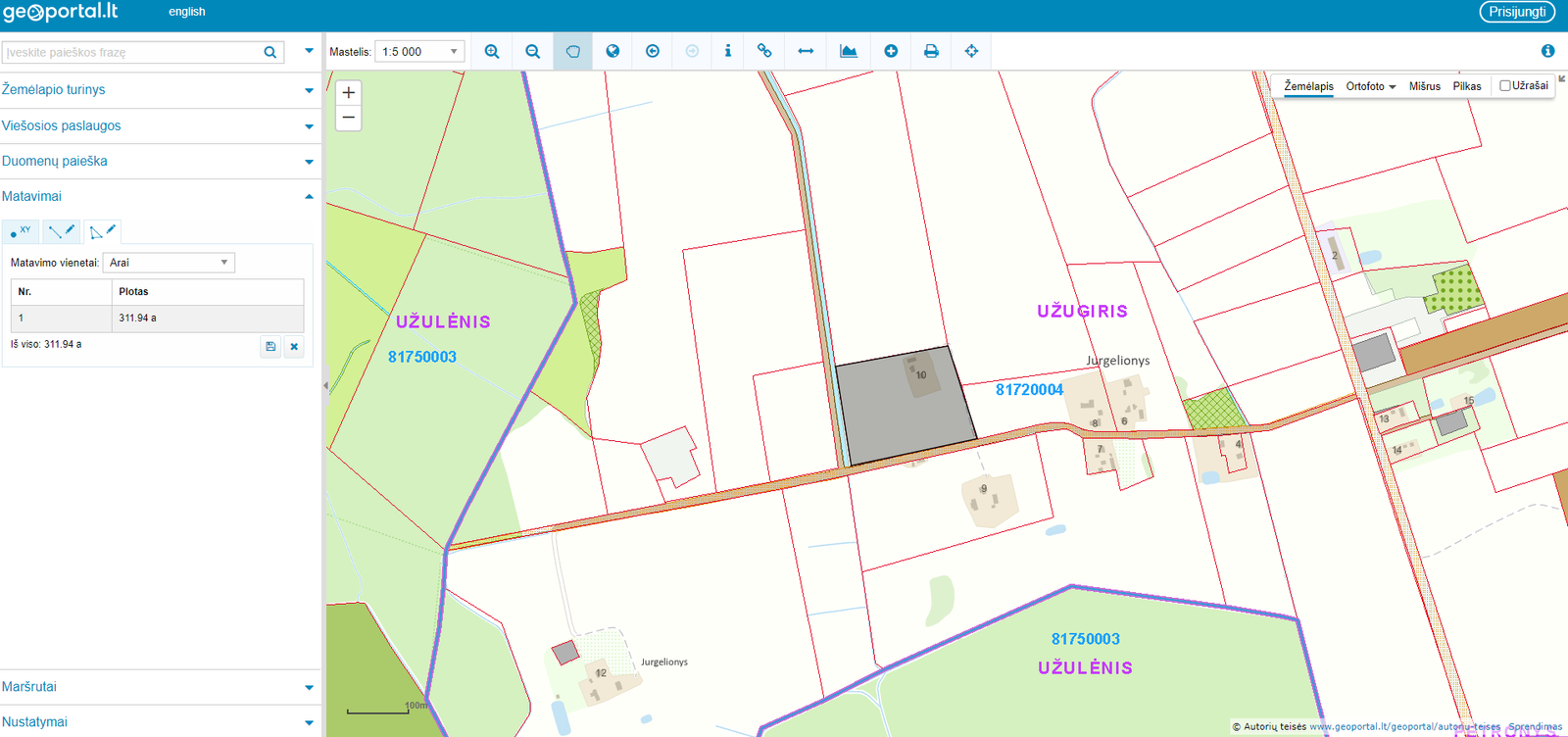
Task: Click the search phrase input field
Action: [x=132, y=52]
